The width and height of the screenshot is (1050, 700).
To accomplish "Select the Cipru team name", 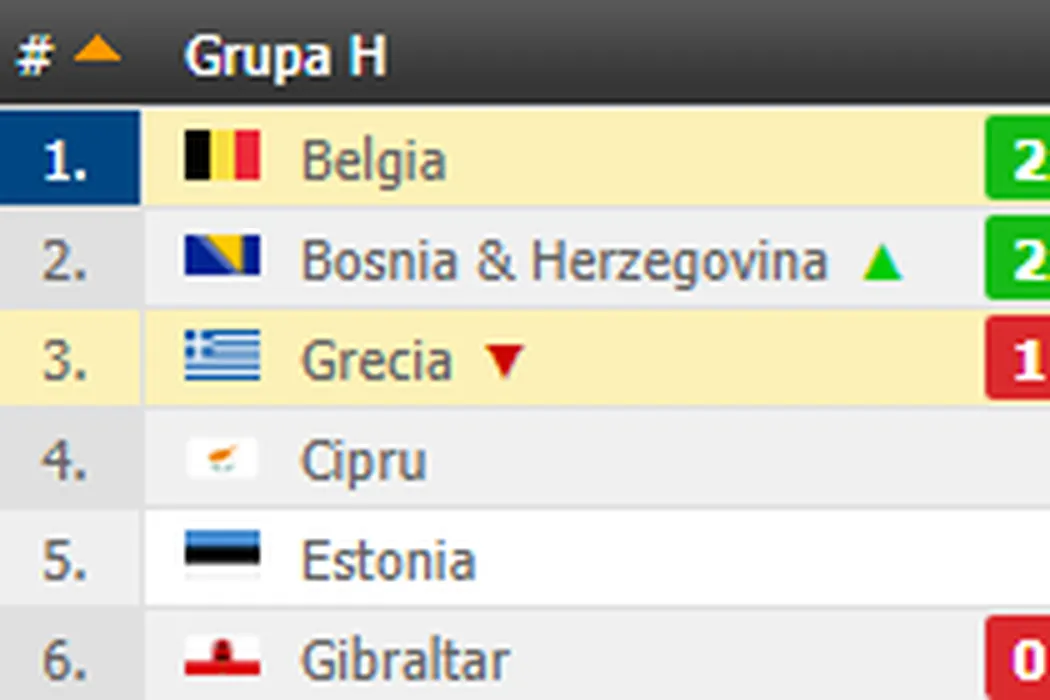I will (363, 461).
